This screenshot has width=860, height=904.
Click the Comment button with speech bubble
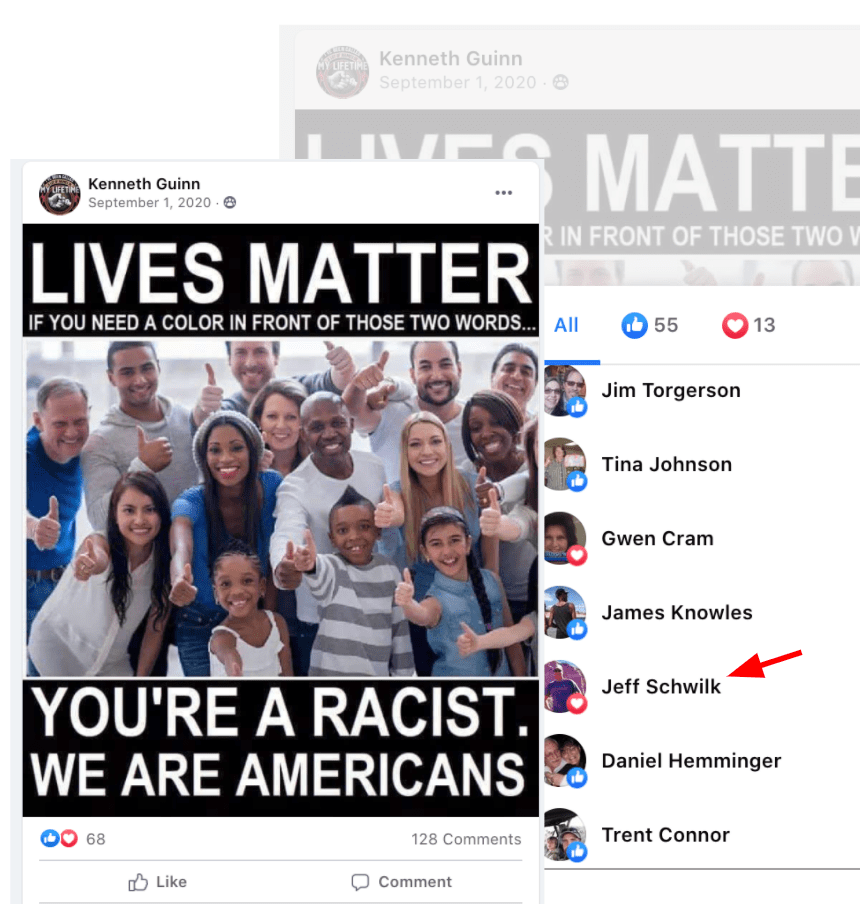point(401,882)
